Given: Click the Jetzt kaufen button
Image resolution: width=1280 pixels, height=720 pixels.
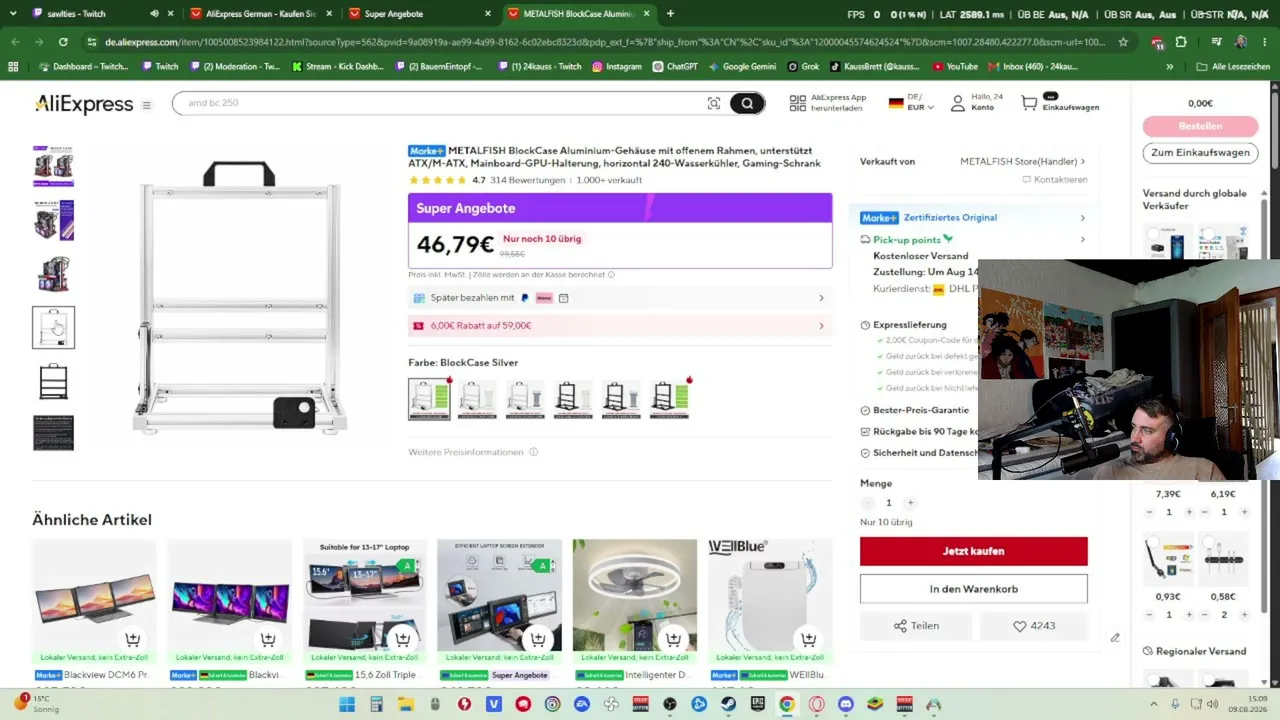Looking at the screenshot, I should [x=973, y=551].
